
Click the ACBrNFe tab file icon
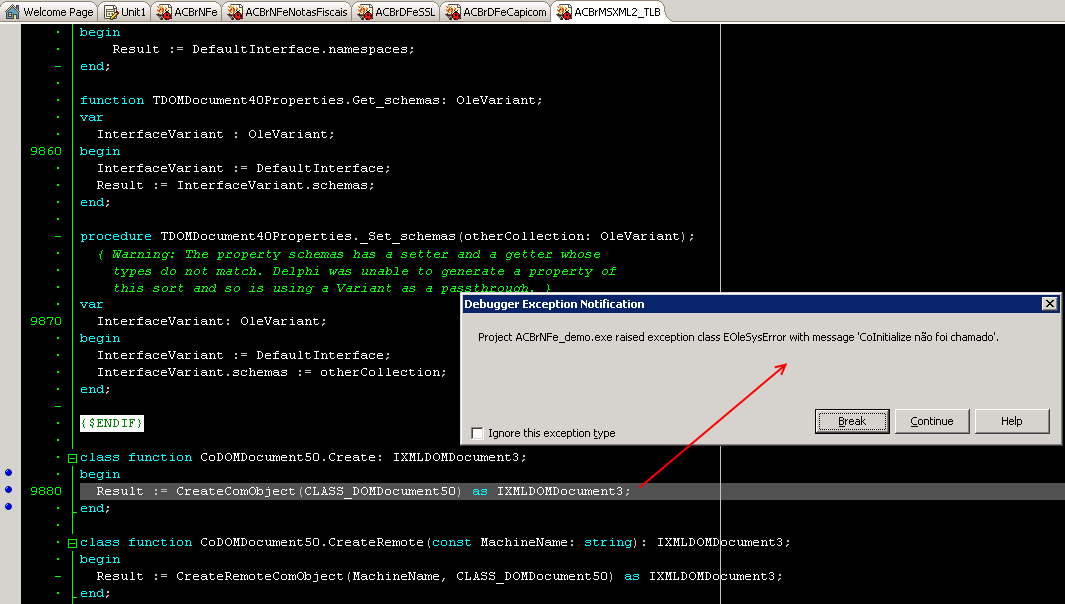164,12
